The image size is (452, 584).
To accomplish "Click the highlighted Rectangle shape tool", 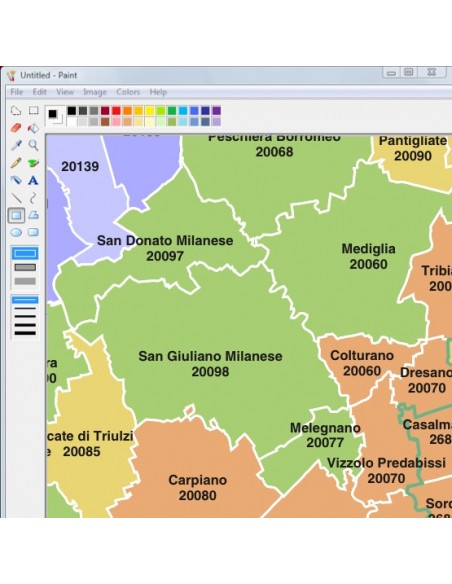I will coord(16,215).
